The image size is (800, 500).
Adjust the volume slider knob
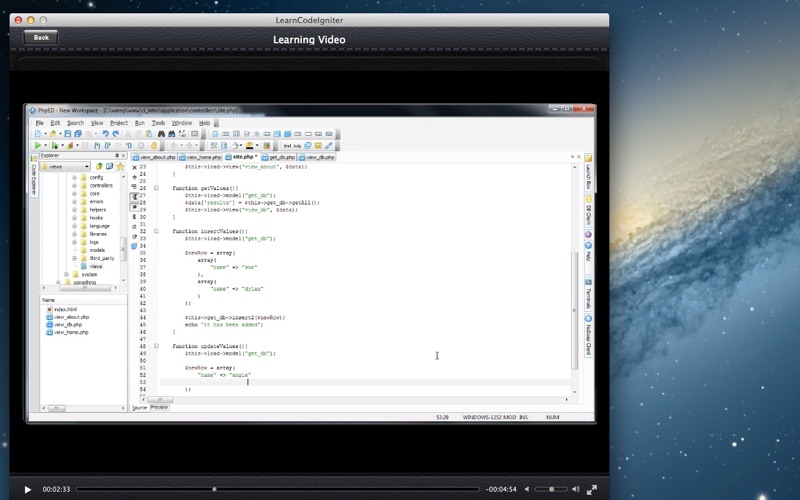point(551,489)
